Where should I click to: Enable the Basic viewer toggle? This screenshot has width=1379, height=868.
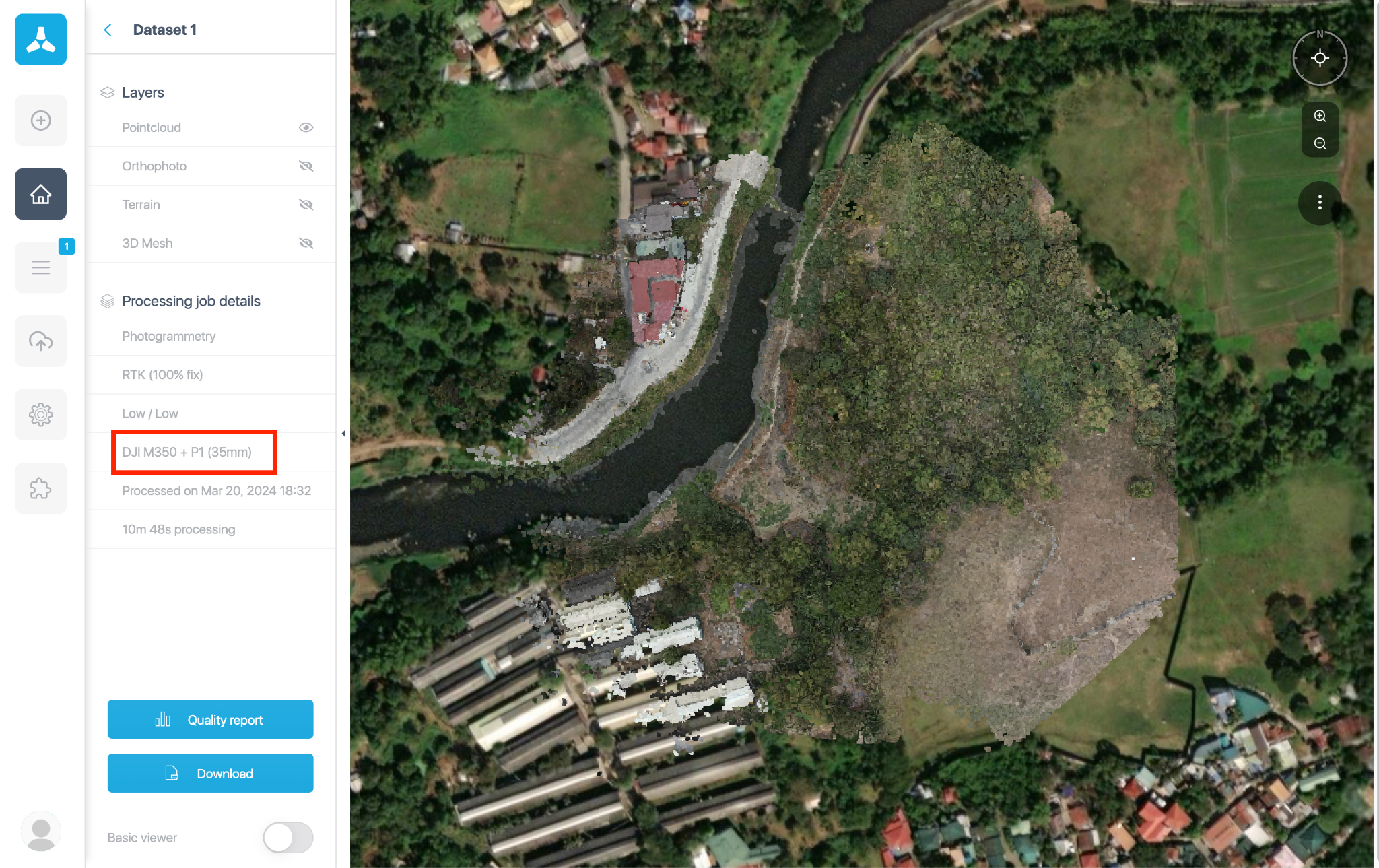[x=288, y=838]
